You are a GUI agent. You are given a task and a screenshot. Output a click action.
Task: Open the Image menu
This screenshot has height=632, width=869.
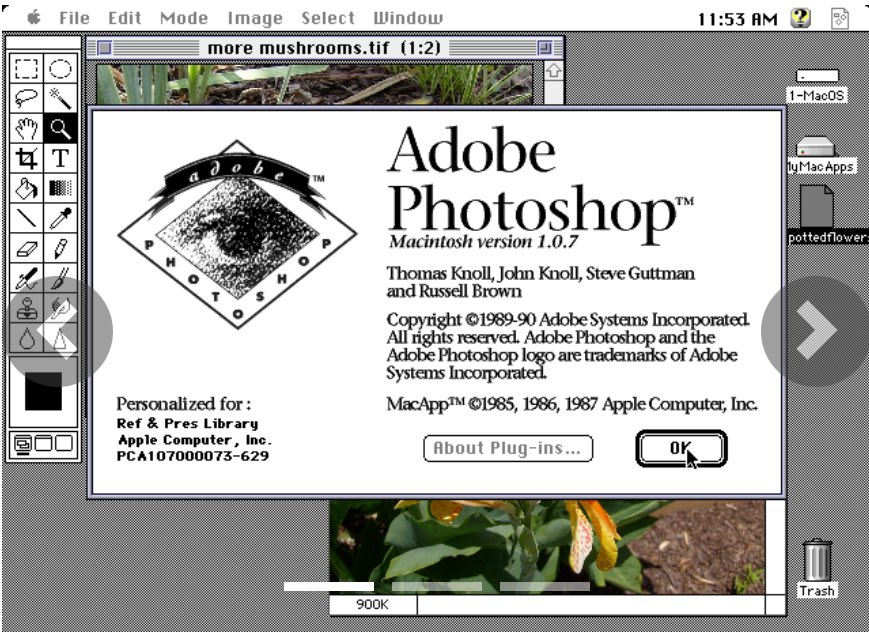[255, 18]
